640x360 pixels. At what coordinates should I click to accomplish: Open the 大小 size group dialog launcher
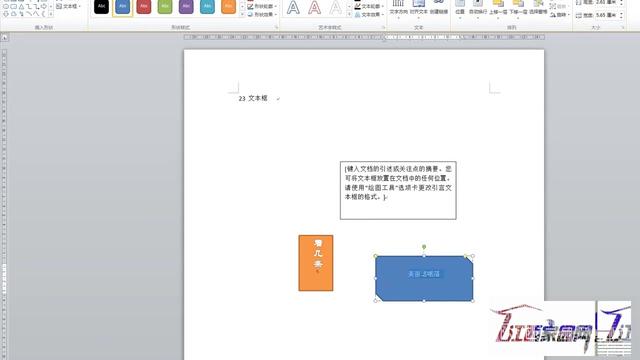623,28
